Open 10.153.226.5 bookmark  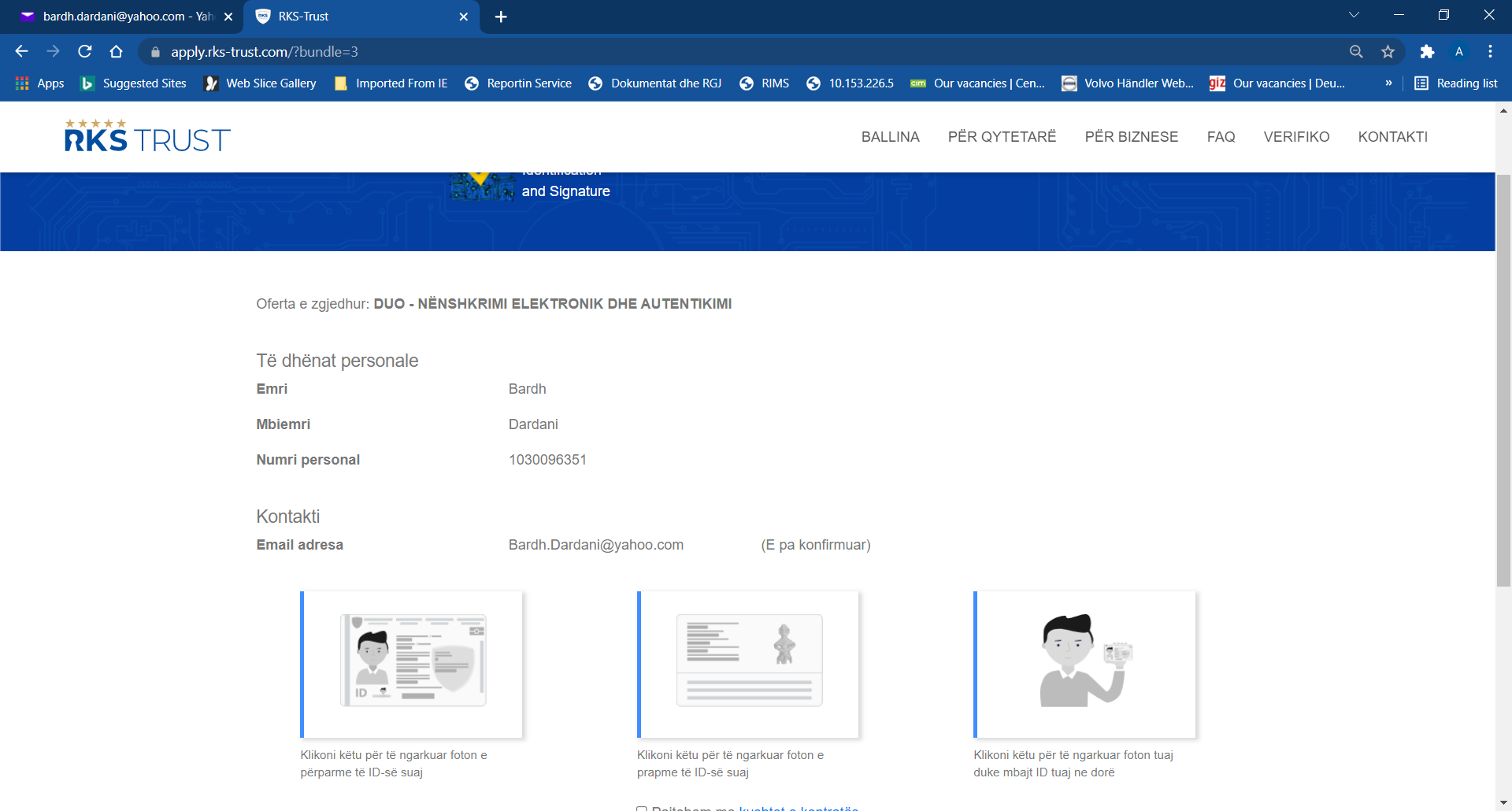pos(850,83)
